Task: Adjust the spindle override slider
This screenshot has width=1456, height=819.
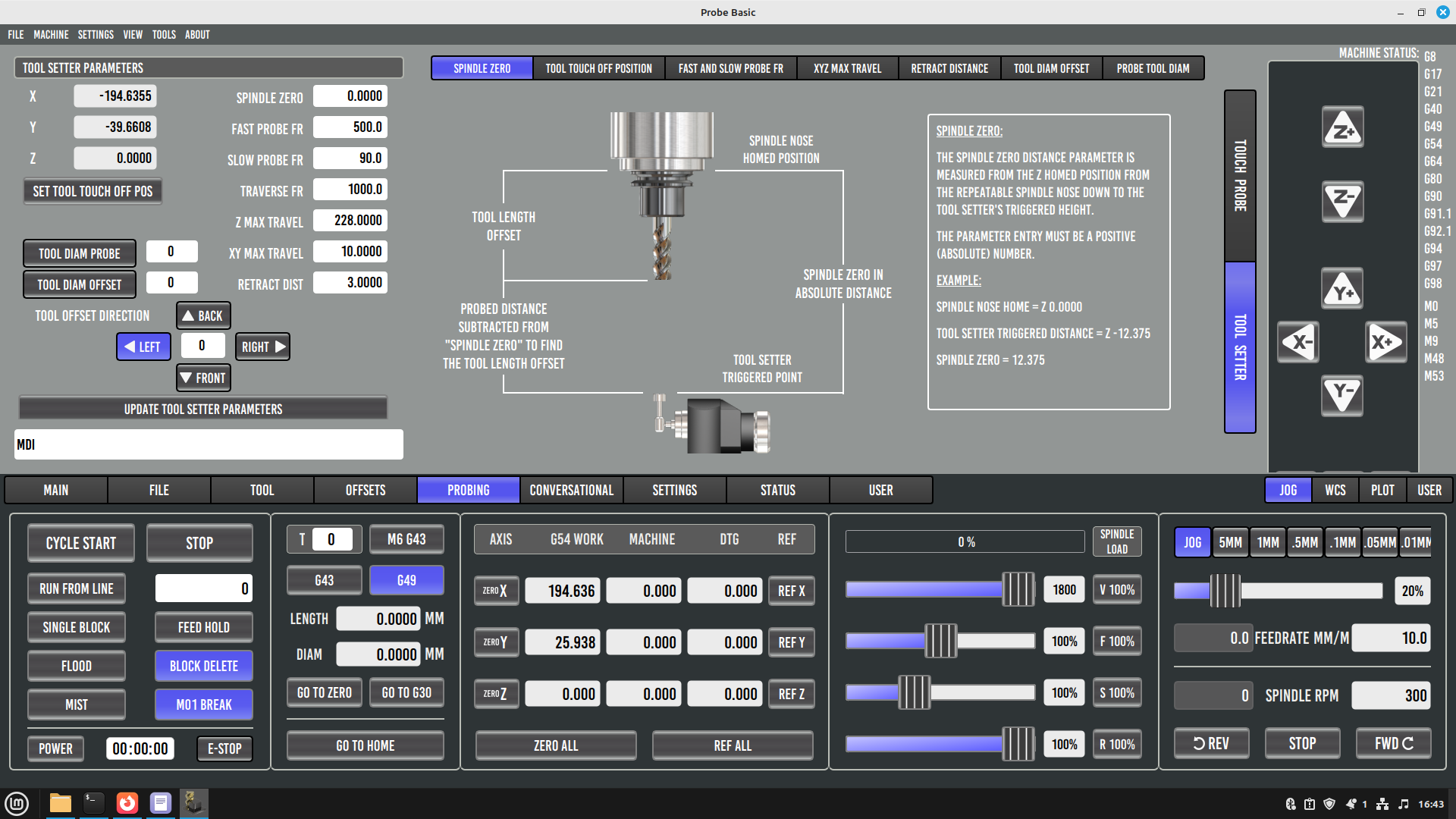Action: 940,692
